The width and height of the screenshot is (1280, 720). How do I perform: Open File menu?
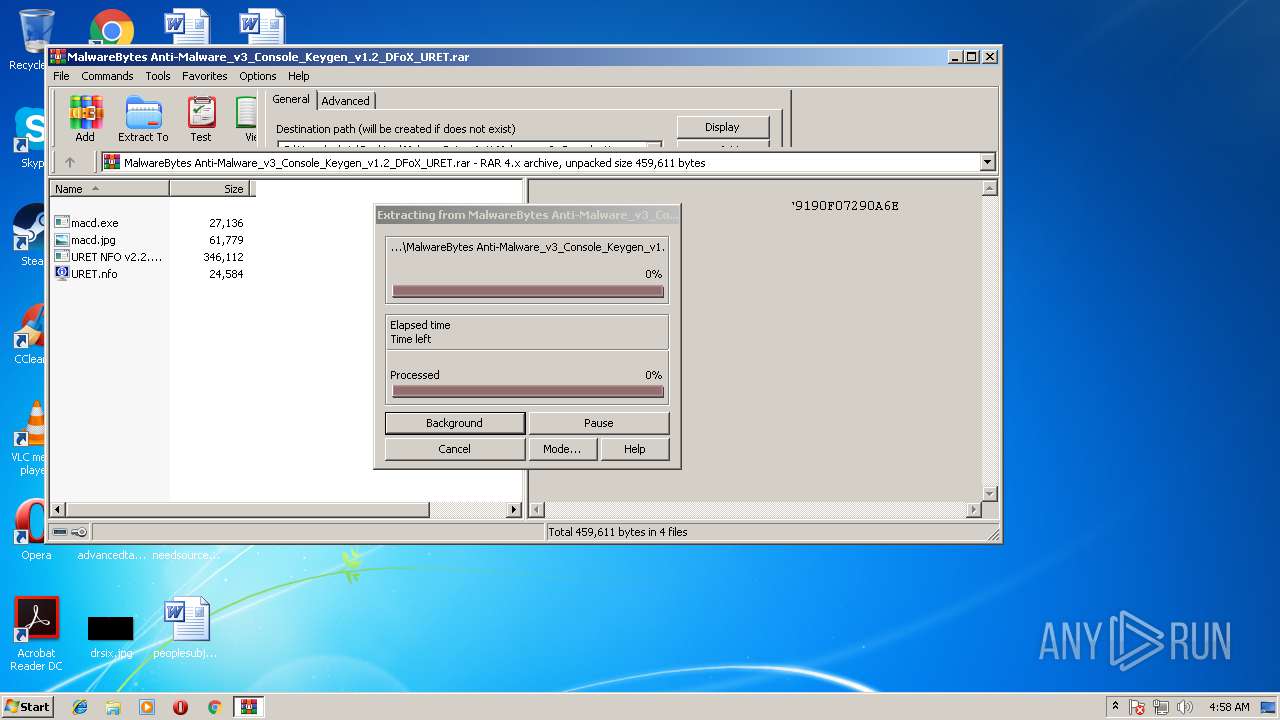point(61,76)
